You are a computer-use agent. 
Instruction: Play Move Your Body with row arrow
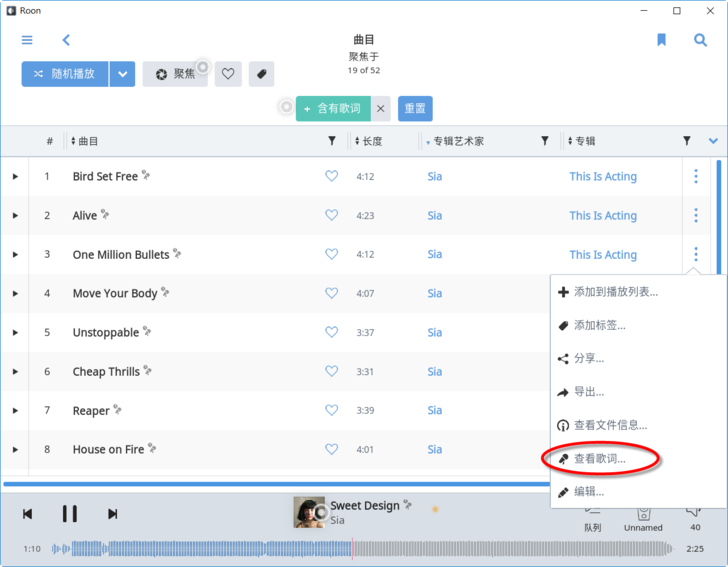tap(15, 293)
